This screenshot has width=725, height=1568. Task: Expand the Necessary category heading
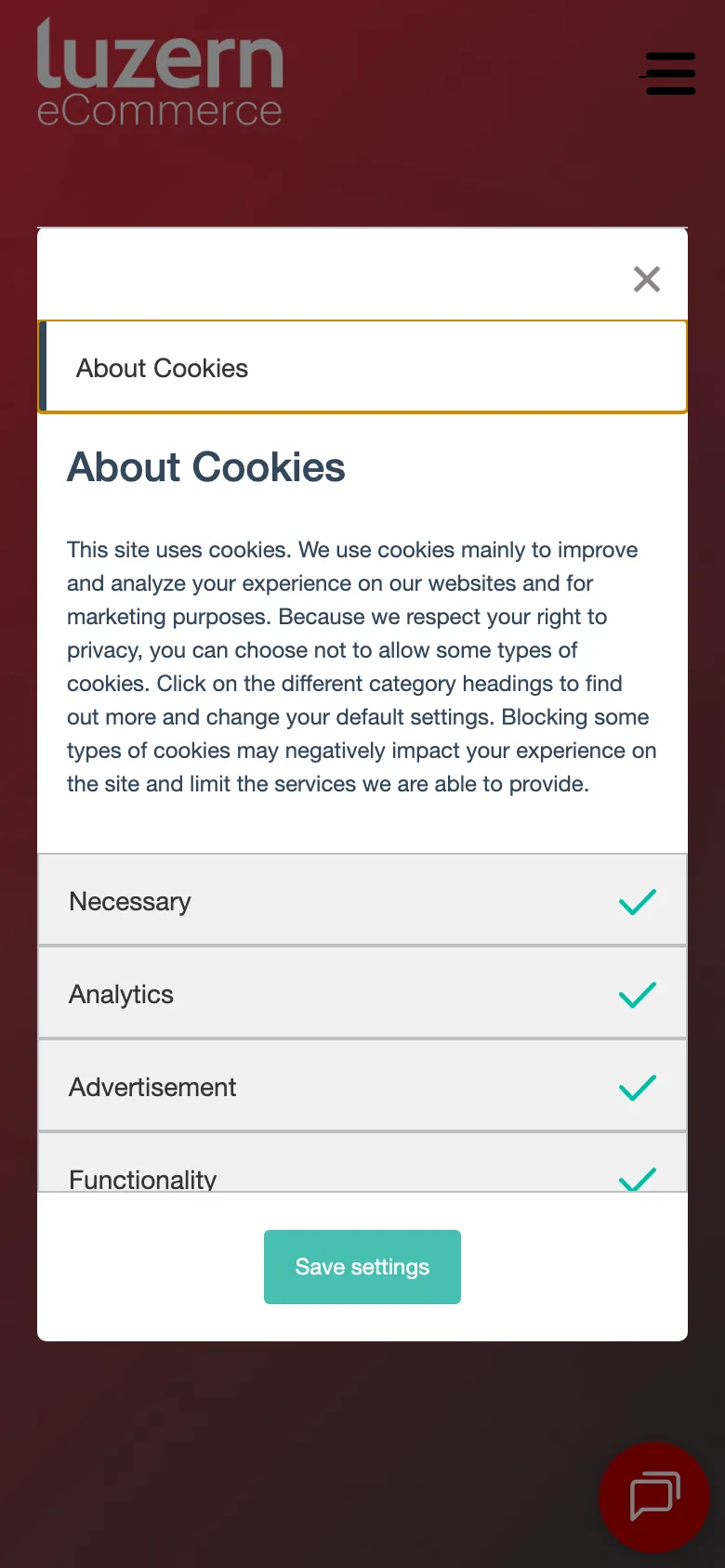[130, 901]
